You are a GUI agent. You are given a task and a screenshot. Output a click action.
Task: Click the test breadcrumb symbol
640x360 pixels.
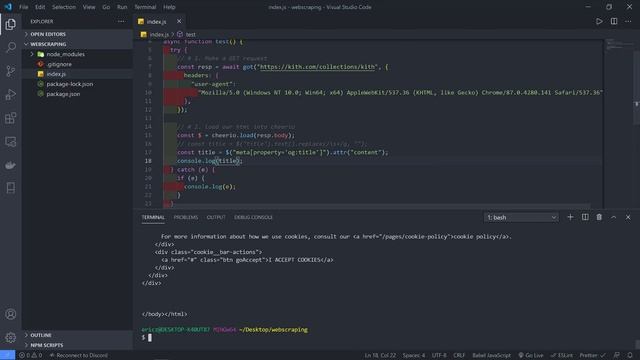(187, 34)
